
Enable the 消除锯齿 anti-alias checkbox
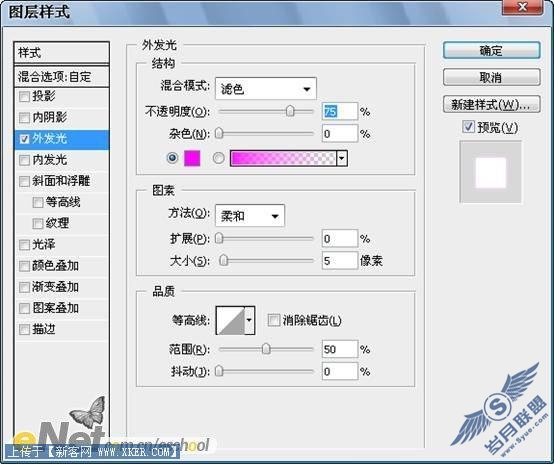click(273, 321)
